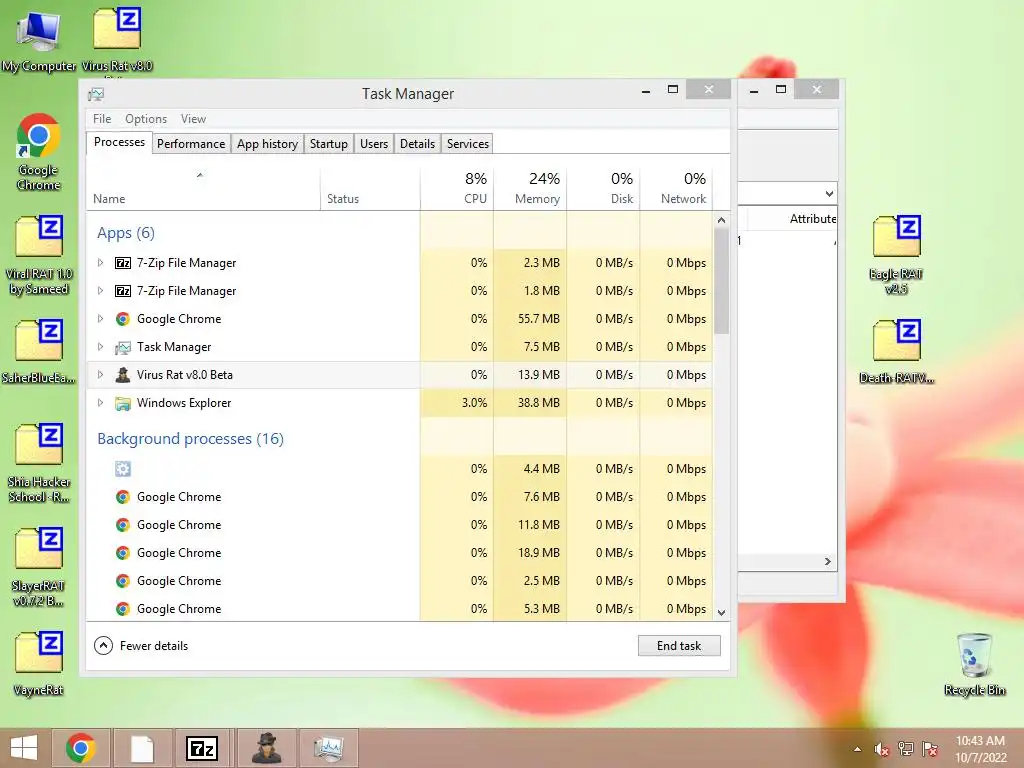The width and height of the screenshot is (1024, 768).
Task: Click the Virus Rat v8.0 Beta spy icon
Action: click(x=123, y=375)
